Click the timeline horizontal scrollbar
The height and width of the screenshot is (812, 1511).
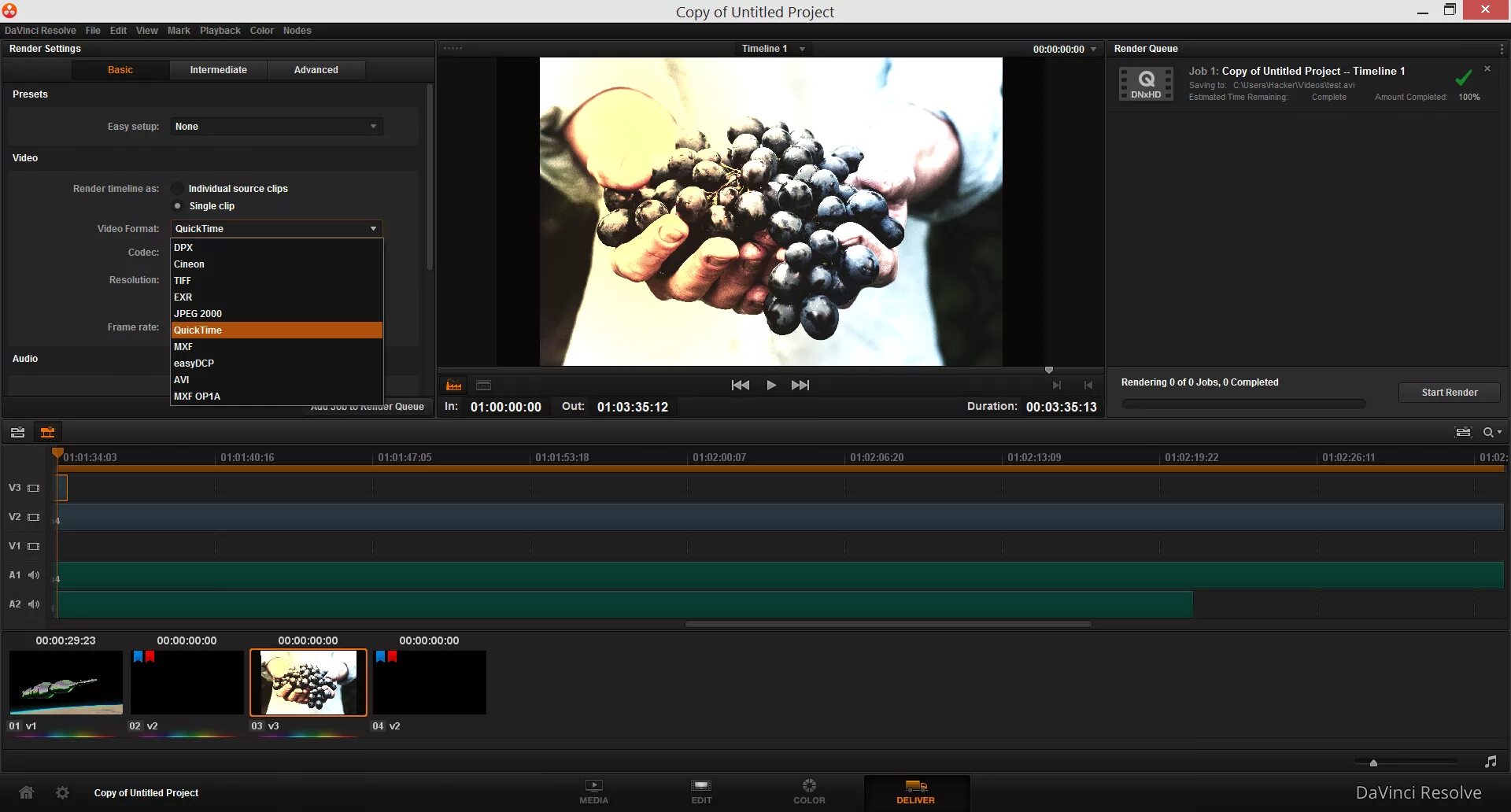point(888,624)
